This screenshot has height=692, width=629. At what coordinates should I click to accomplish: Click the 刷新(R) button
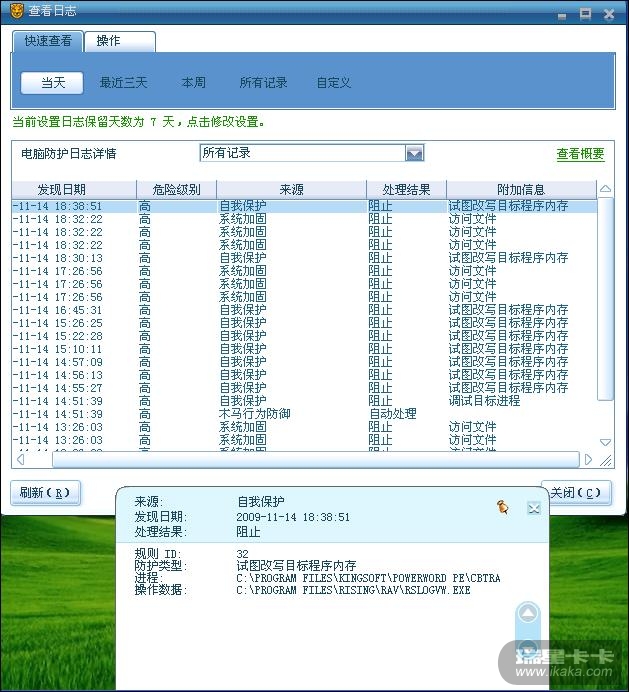click(x=45, y=493)
